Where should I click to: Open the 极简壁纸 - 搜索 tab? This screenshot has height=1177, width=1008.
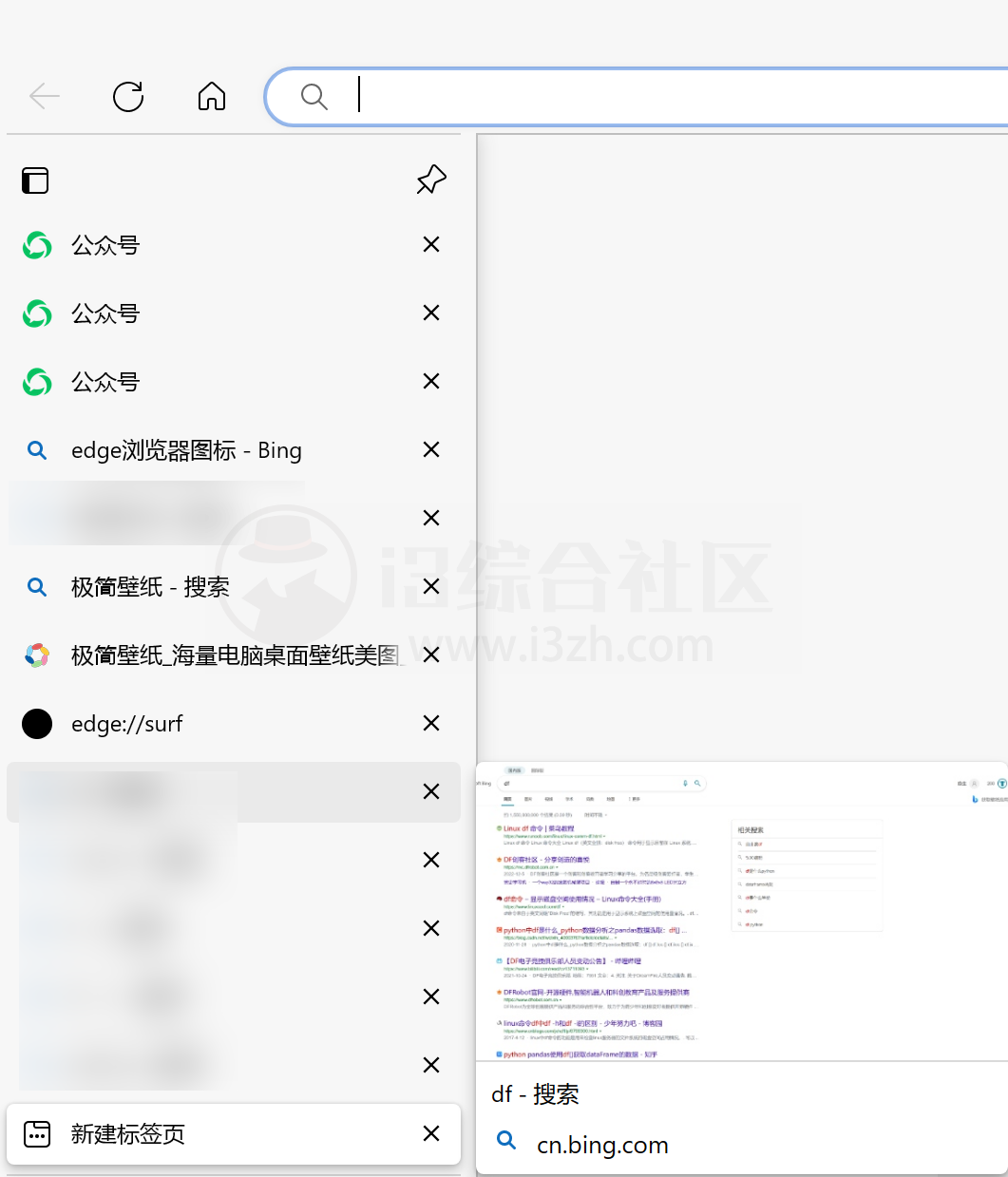(234, 587)
